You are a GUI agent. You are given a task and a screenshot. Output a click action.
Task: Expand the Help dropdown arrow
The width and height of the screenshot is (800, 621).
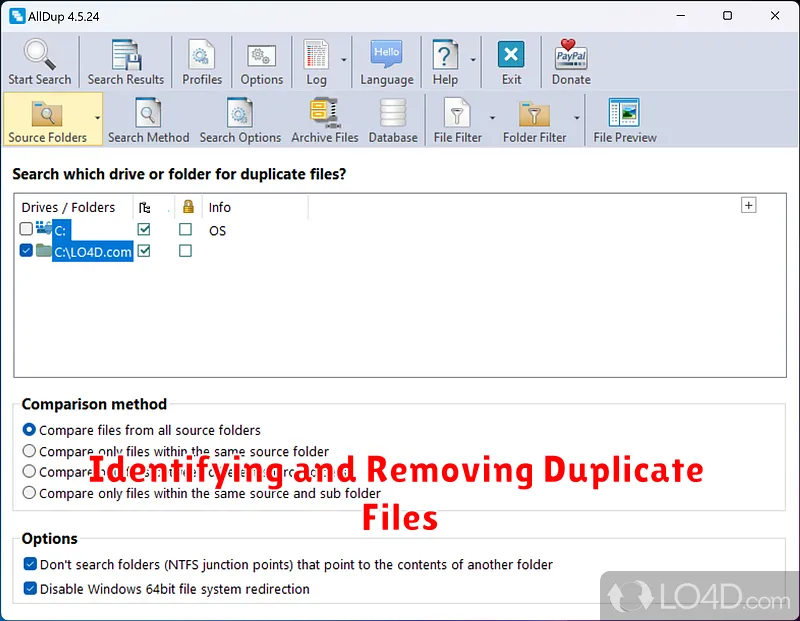tap(469, 59)
